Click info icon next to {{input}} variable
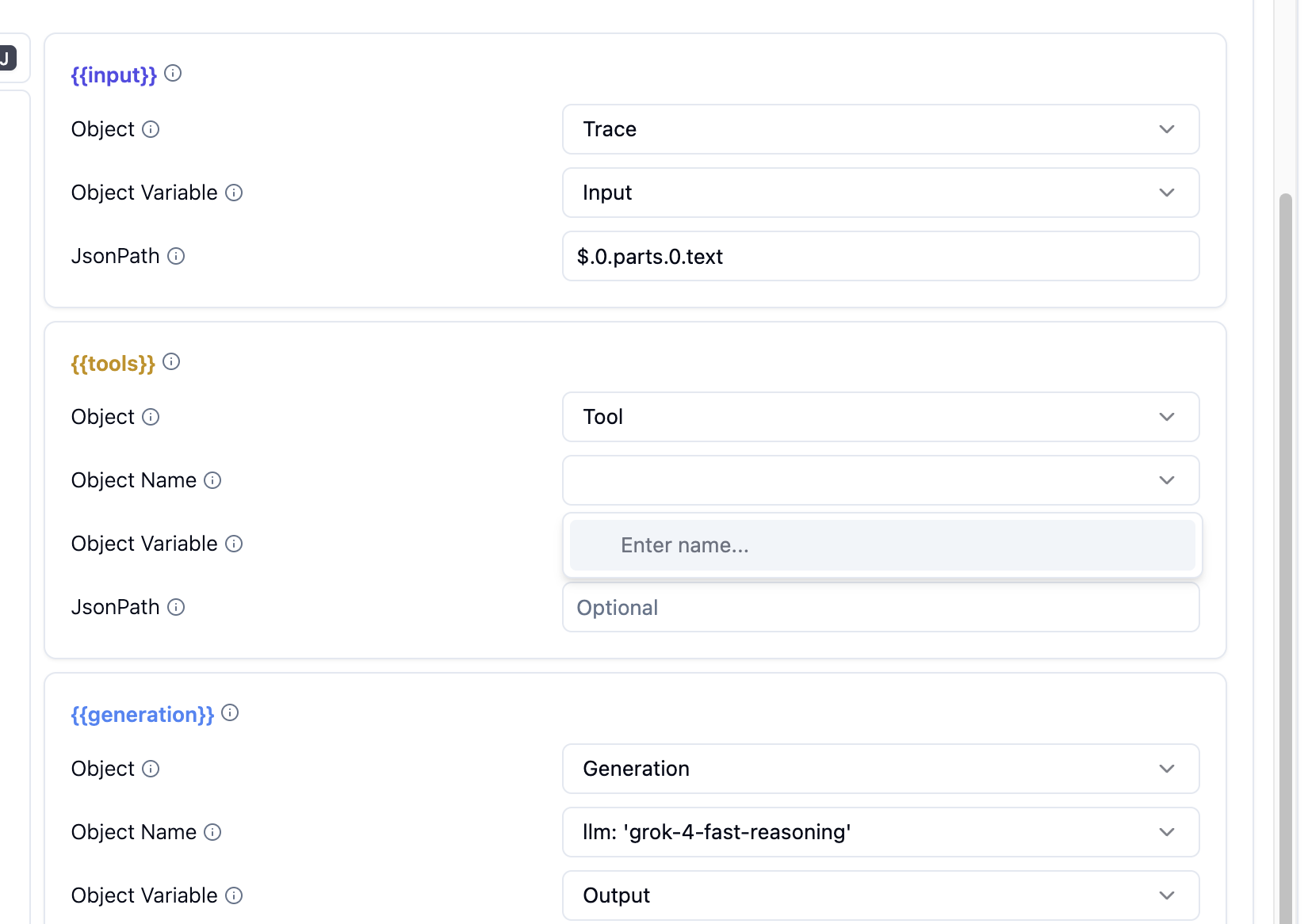Image resolution: width=1308 pixels, height=924 pixels. click(x=173, y=74)
